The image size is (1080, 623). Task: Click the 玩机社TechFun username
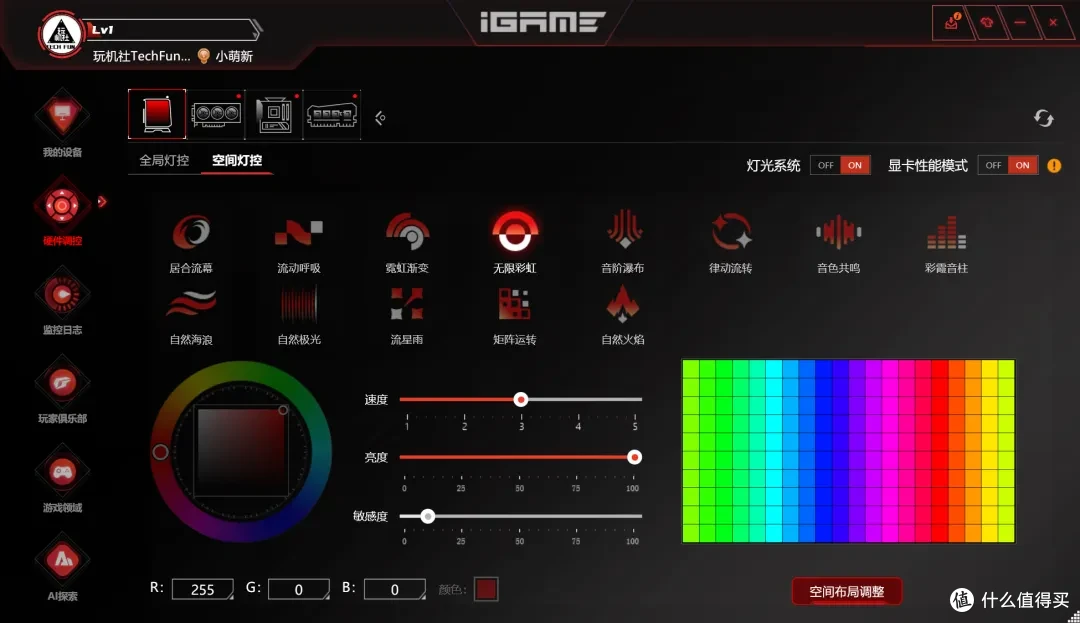(141, 56)
